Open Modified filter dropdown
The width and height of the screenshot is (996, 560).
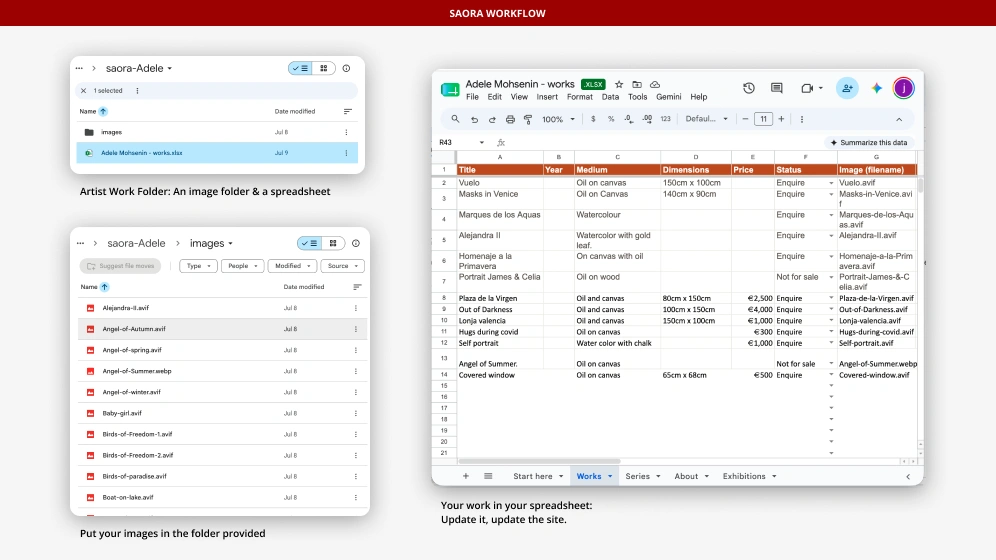coord(292,266)
